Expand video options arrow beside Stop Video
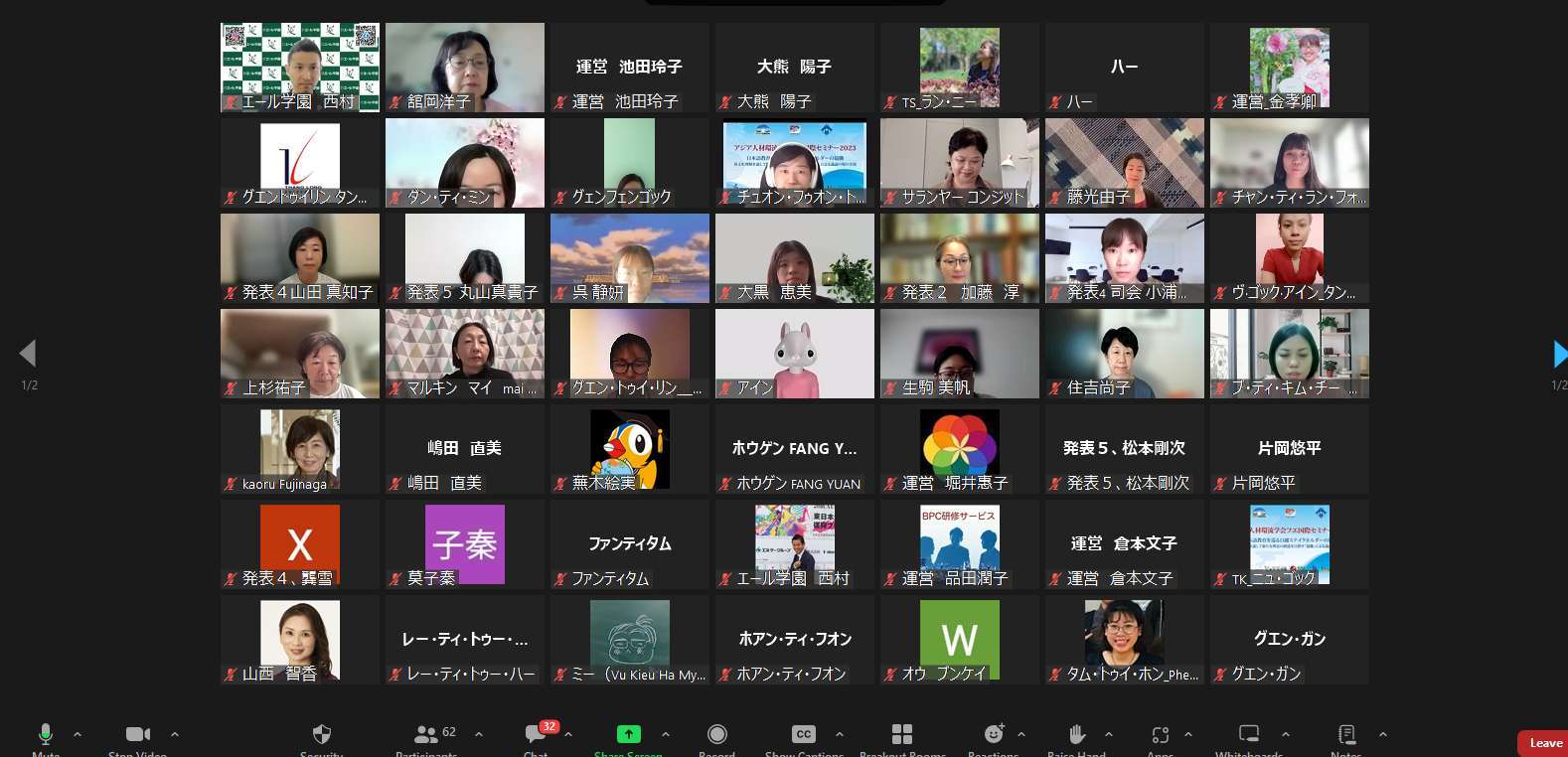The height and width of the screenshot is (757, 1568). point(175,734)
